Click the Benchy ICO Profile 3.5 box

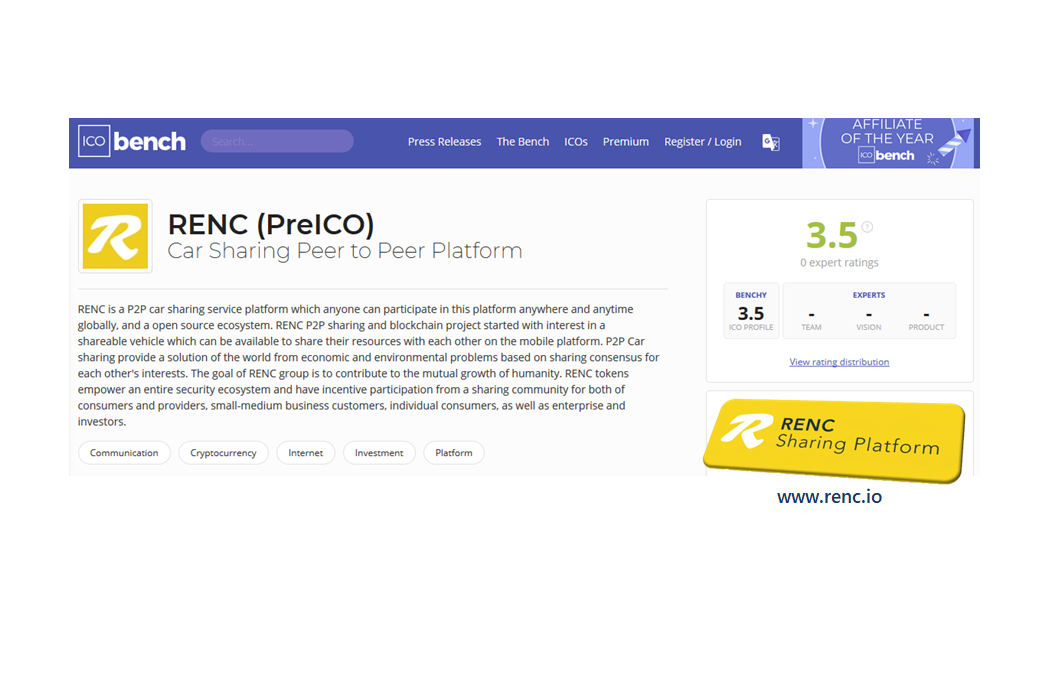pos(751,311)
